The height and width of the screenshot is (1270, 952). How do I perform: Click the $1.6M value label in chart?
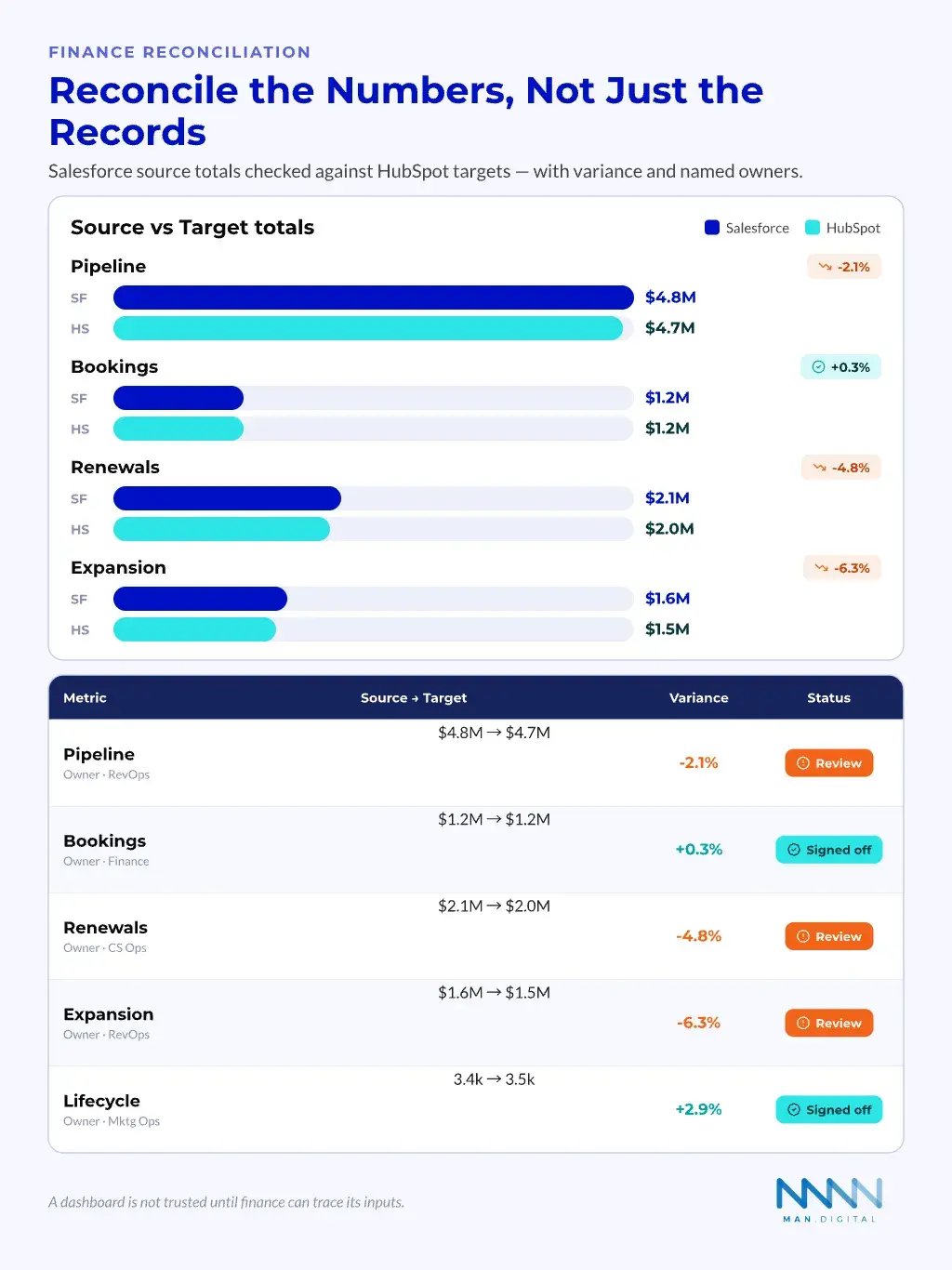667,599
